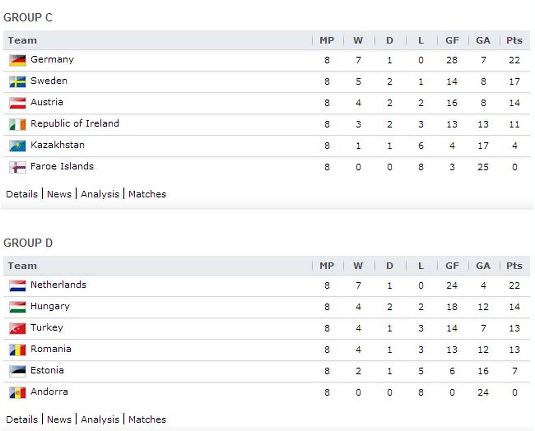
Task: Click the Pts column header in Group C
Action: 514,40
